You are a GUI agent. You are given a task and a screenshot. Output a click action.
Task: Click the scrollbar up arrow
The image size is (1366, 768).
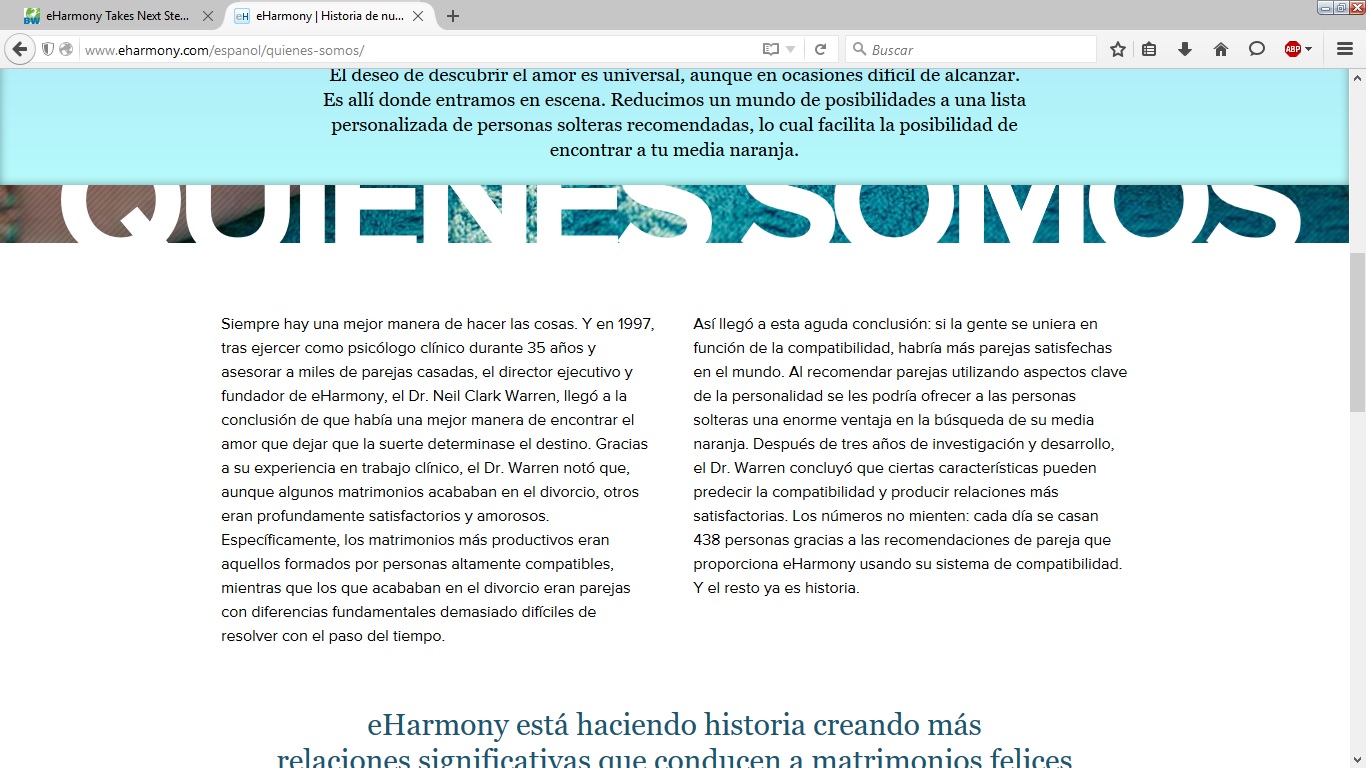(x=1357, y=76)
